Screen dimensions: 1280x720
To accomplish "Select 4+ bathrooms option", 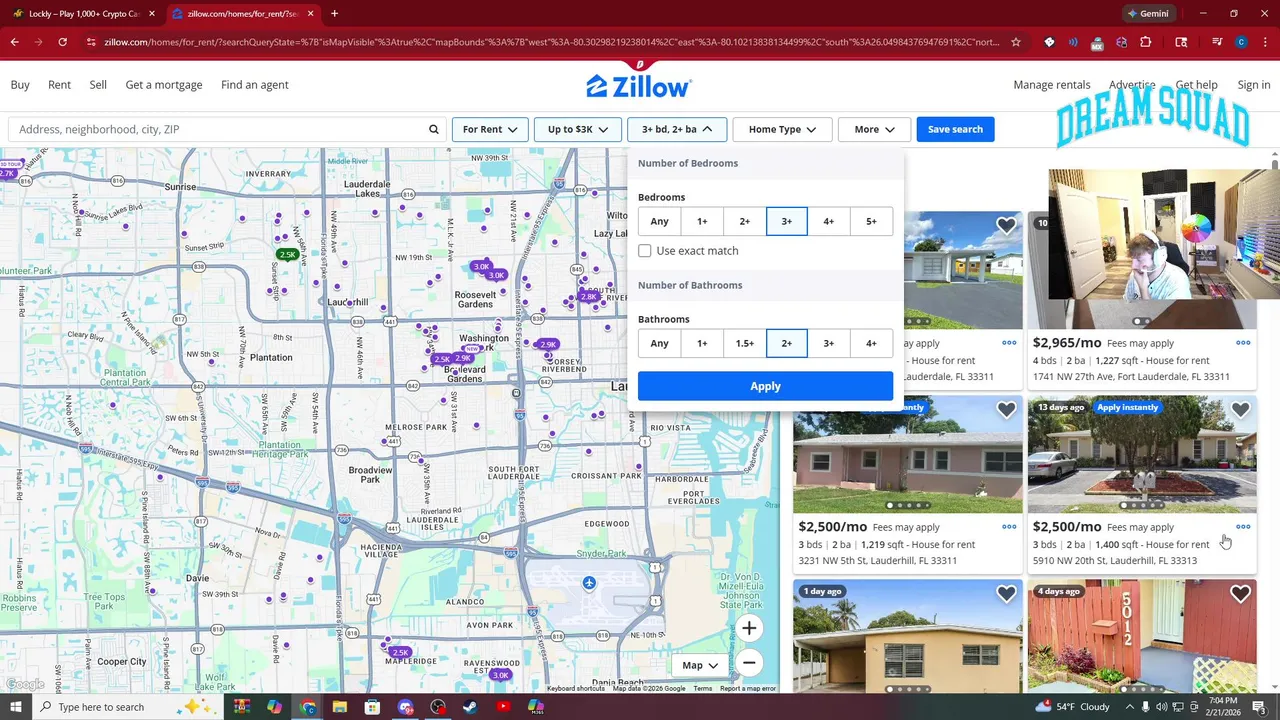I will [872, 343].
